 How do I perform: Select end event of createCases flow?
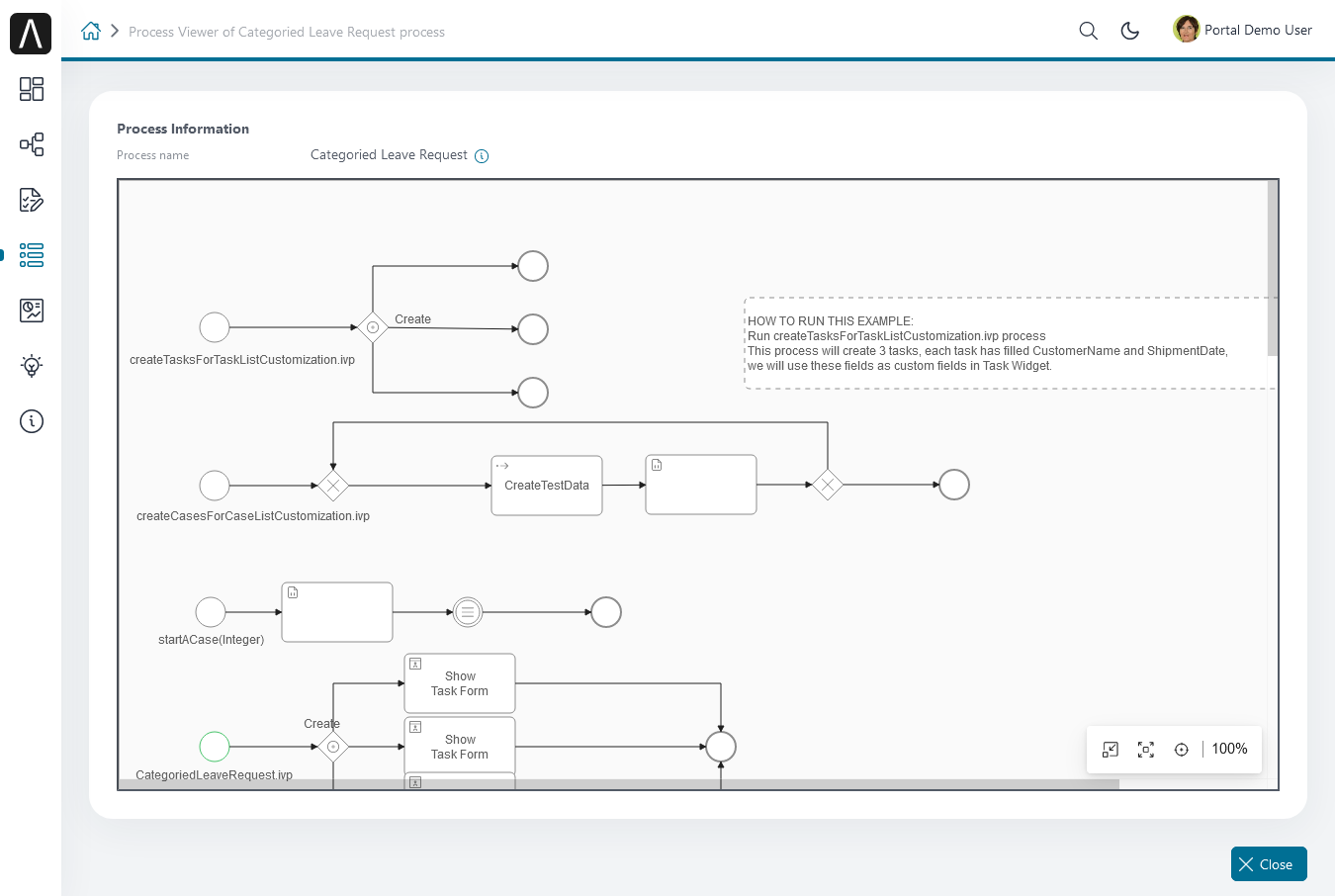click(x=954, y=485)
